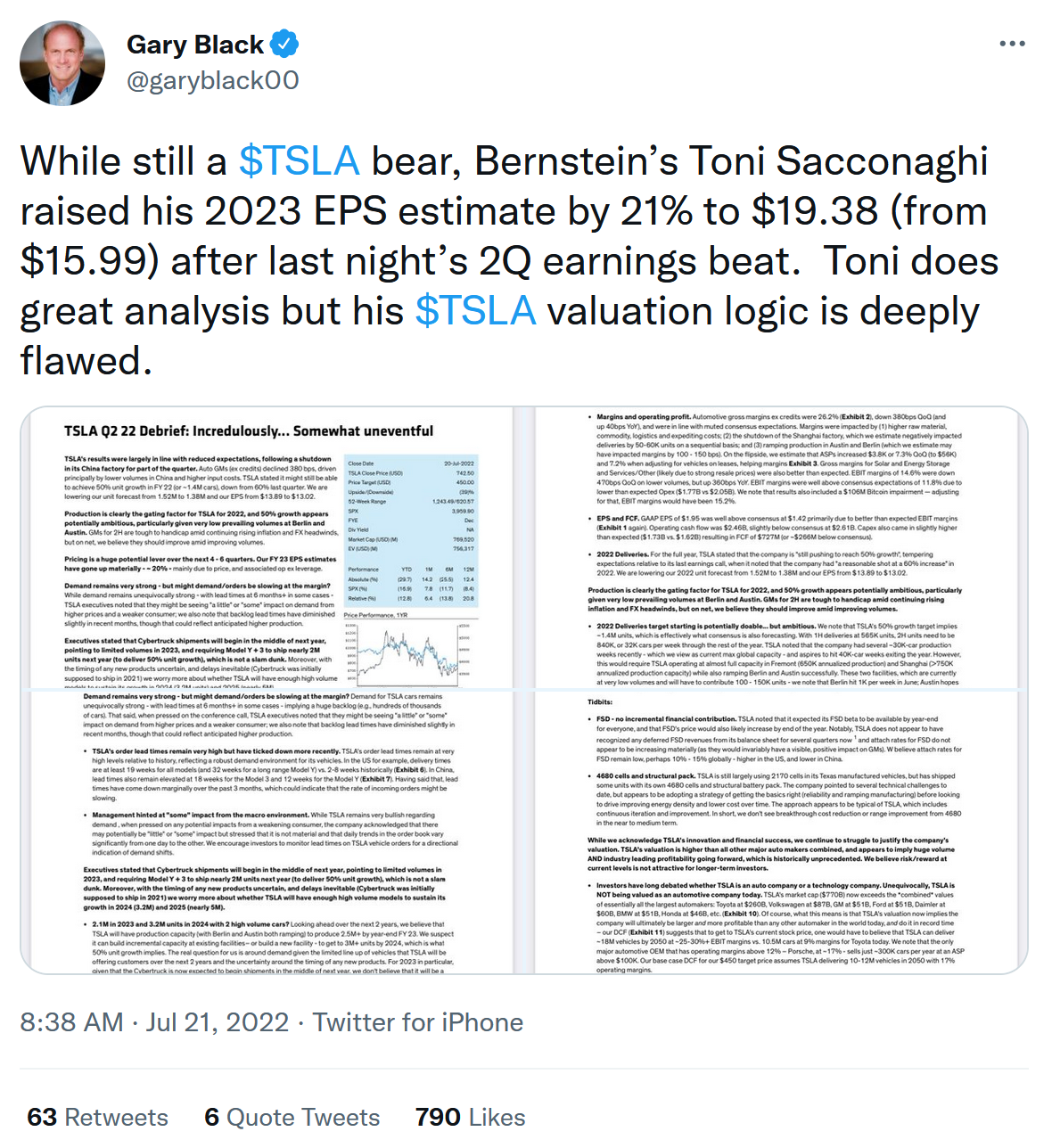Open the @garyblack00 handle link
Screen dimensions: 1052x1148
tap(213, 80)
